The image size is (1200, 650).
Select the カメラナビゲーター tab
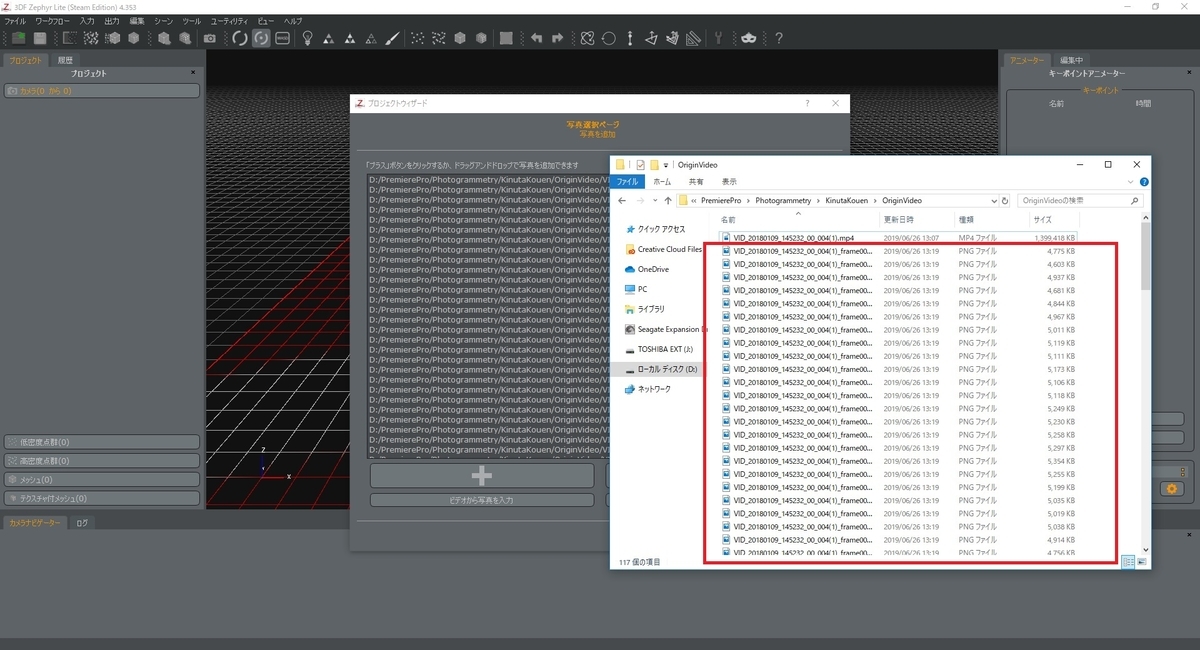(x=34, y=522)
